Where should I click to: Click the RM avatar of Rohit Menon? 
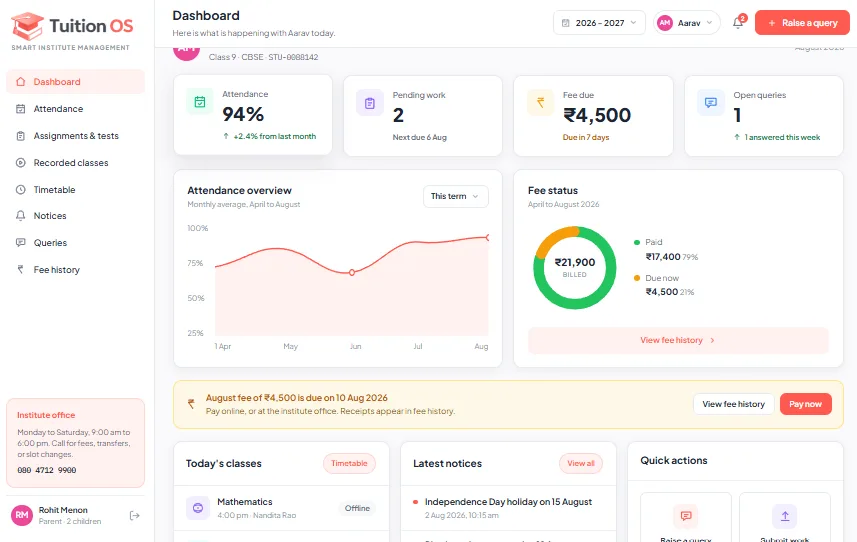pos(22,515)
